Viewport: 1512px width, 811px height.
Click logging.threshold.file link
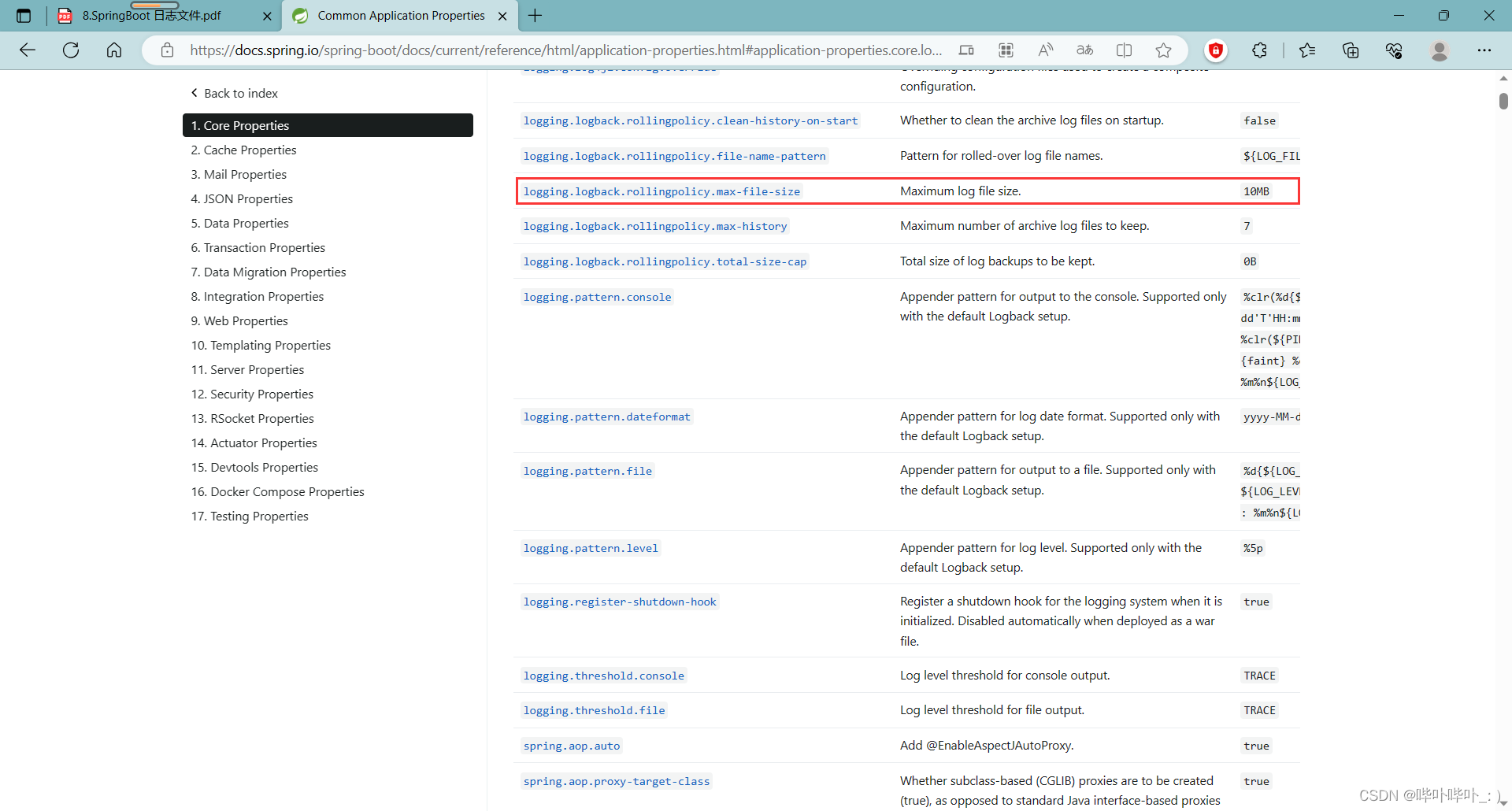(x=594, y=710)
